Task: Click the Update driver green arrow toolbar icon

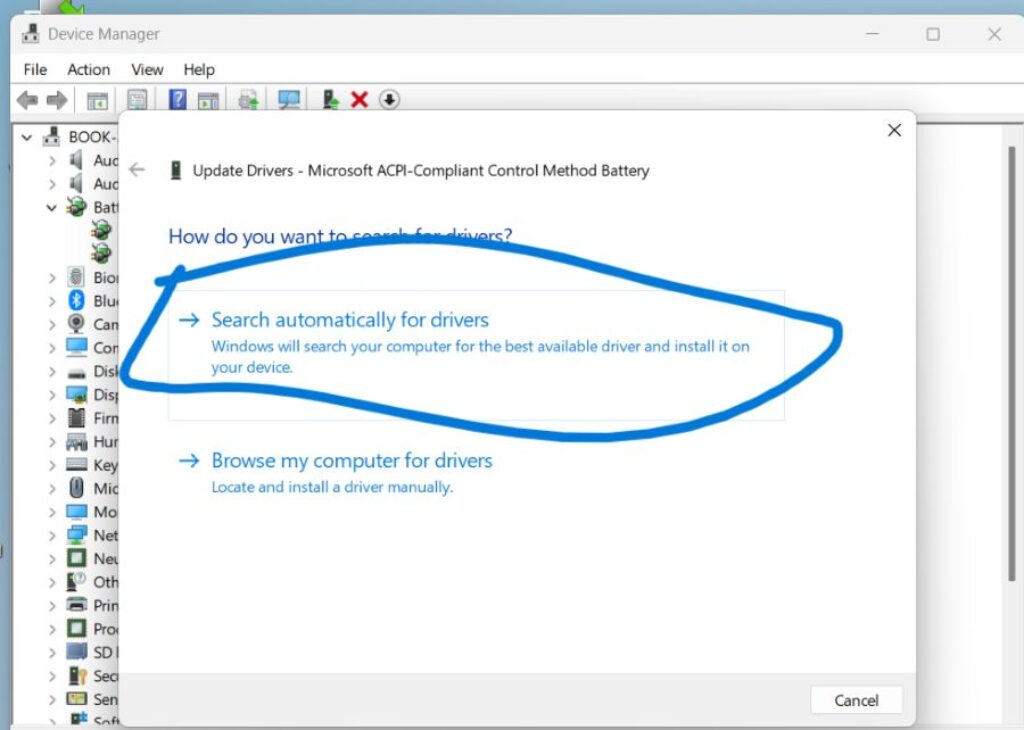Action: (330, 100)
